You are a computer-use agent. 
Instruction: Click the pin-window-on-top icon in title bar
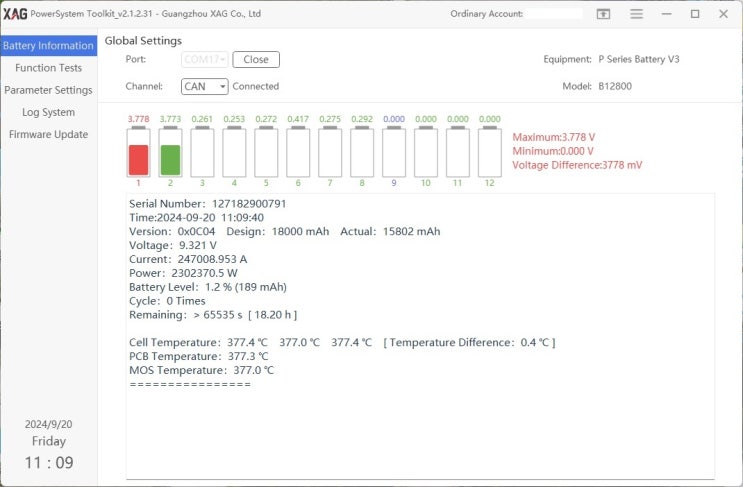click(x=603, y=14)
